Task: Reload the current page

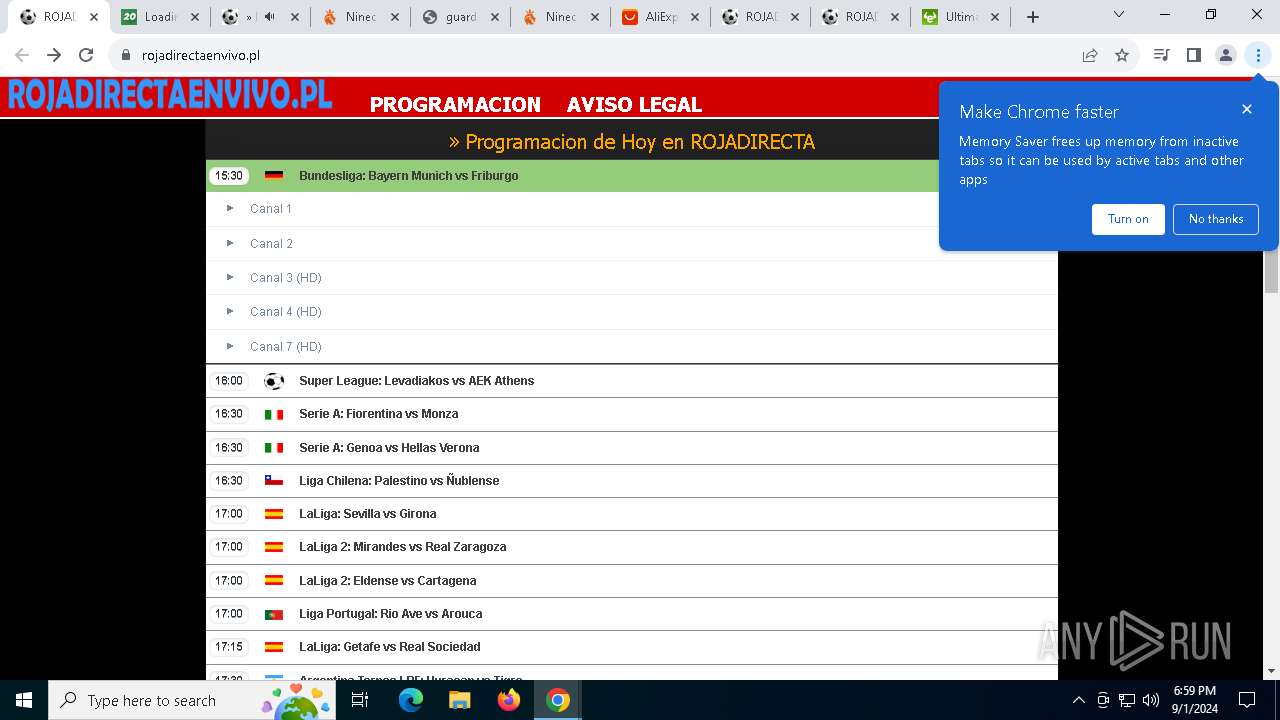Action: click(x=86, y=55)
